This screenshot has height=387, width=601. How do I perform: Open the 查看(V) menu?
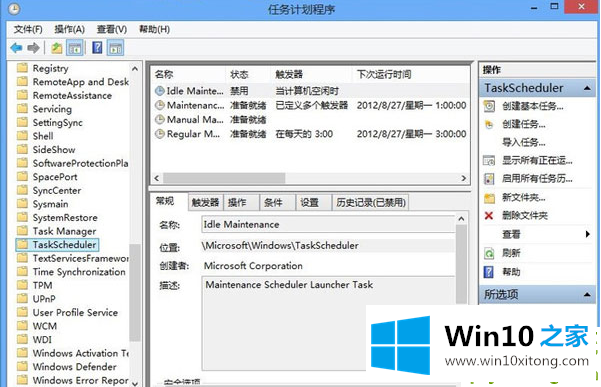(112, 30)
